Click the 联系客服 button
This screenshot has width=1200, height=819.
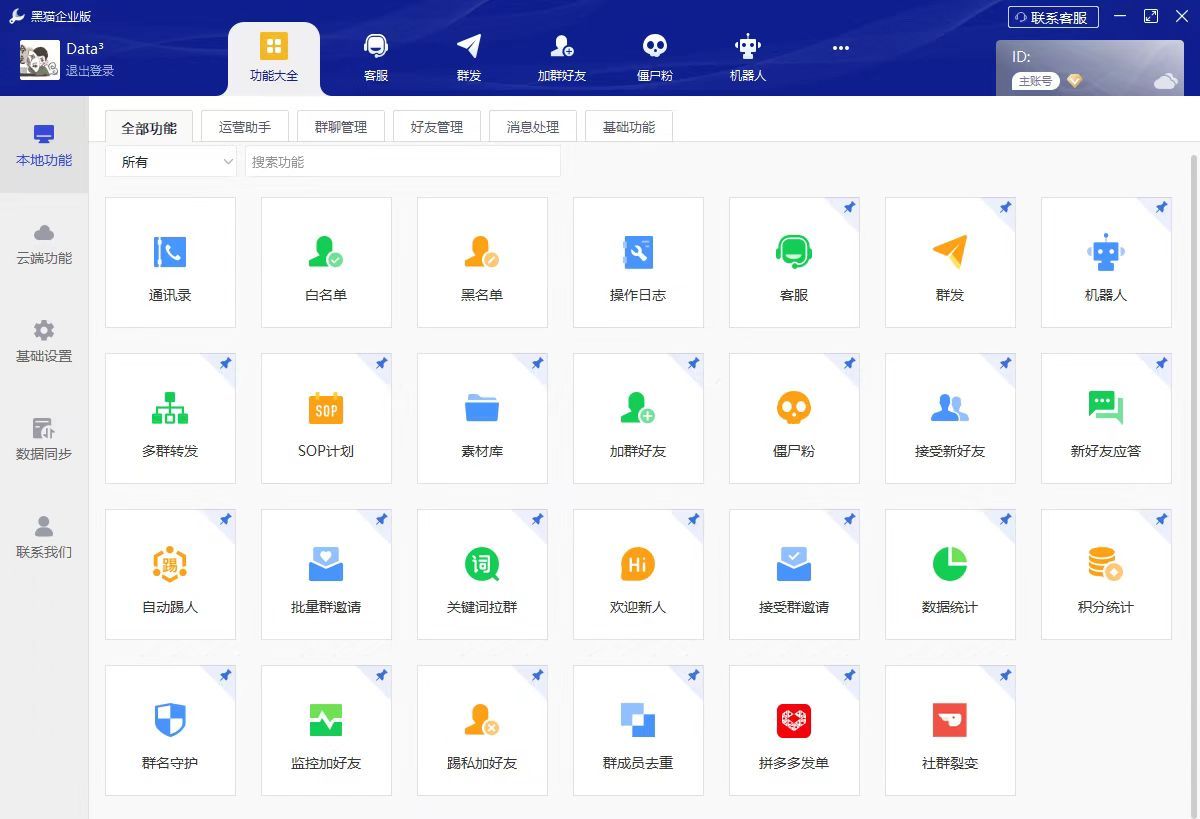(x=1052, y=16)
